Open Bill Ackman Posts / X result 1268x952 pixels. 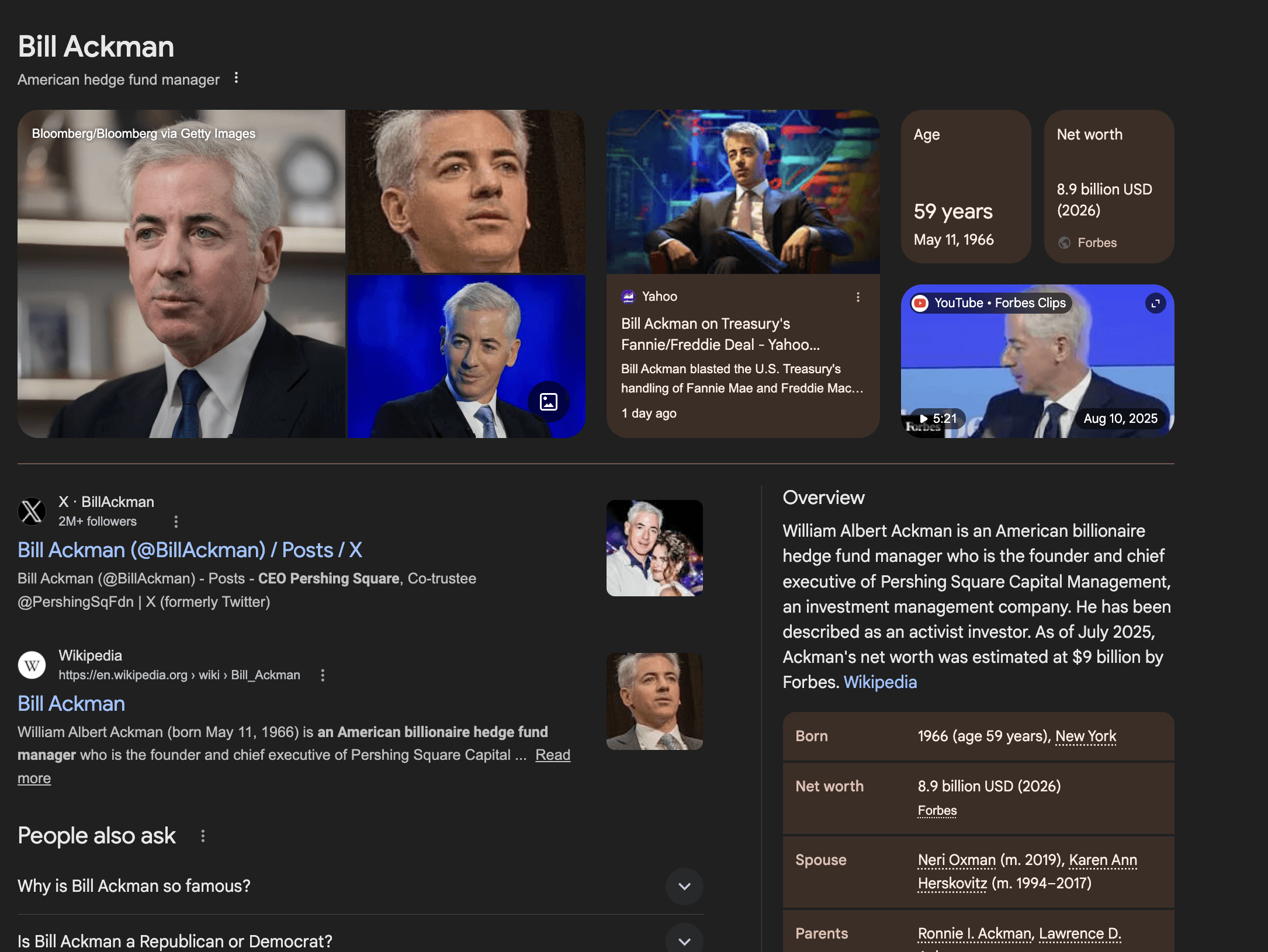coord(190,550)
